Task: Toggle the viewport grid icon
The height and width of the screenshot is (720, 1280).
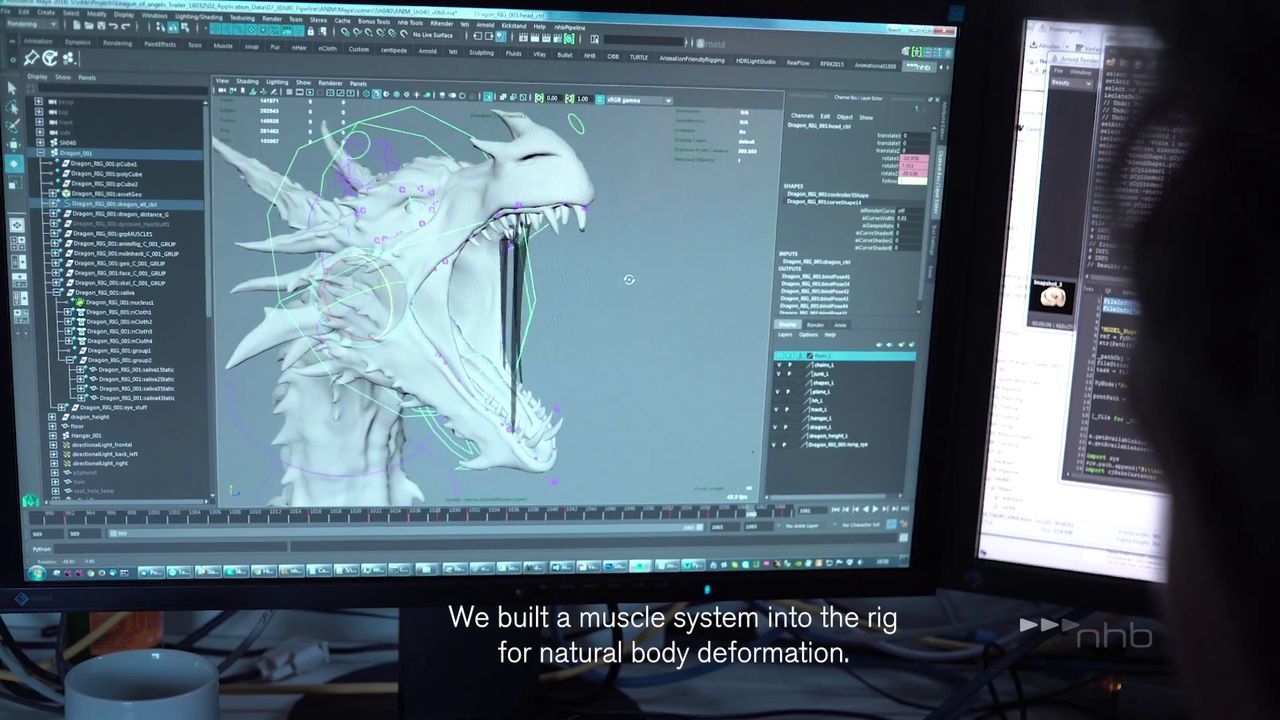Action: click(x=289, y=92)
